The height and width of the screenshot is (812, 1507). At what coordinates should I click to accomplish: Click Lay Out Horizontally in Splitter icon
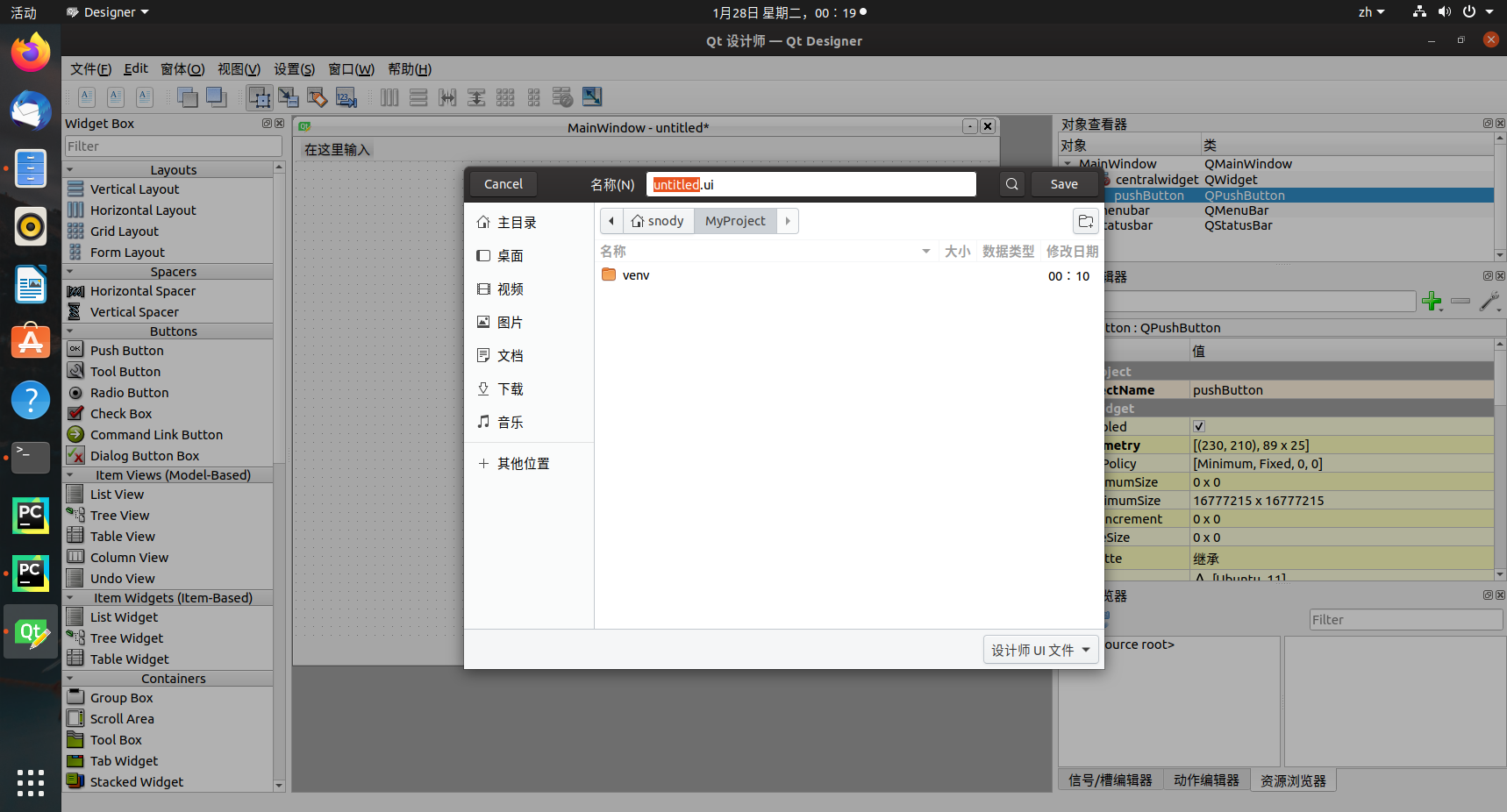(447, 97)
